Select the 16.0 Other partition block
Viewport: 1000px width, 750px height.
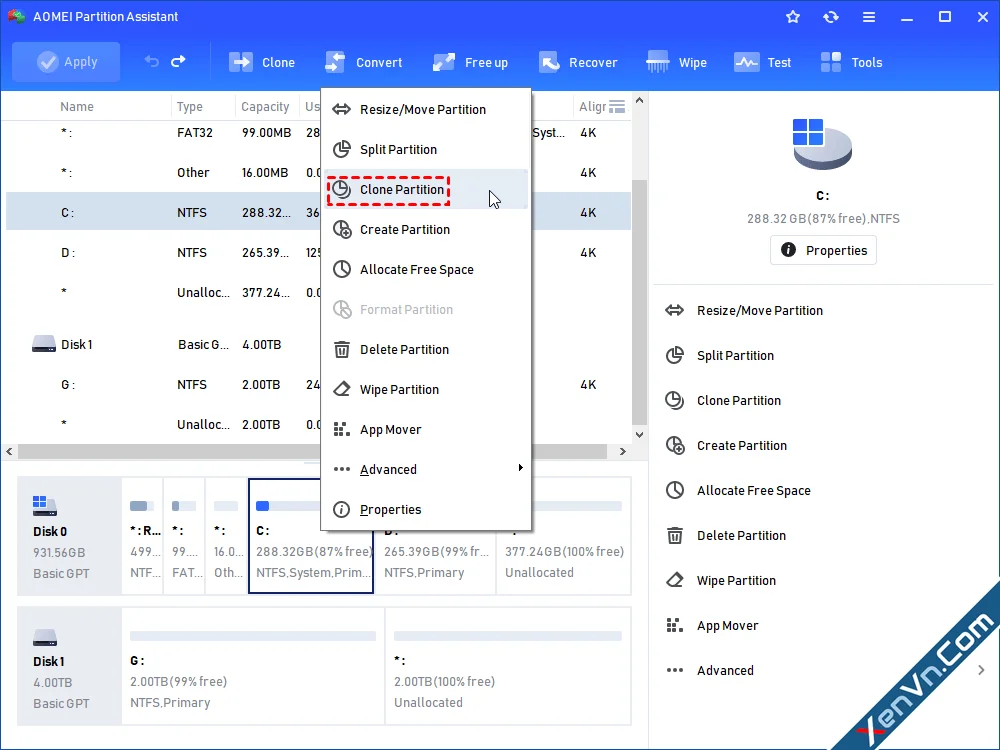(x=226, y=536)
